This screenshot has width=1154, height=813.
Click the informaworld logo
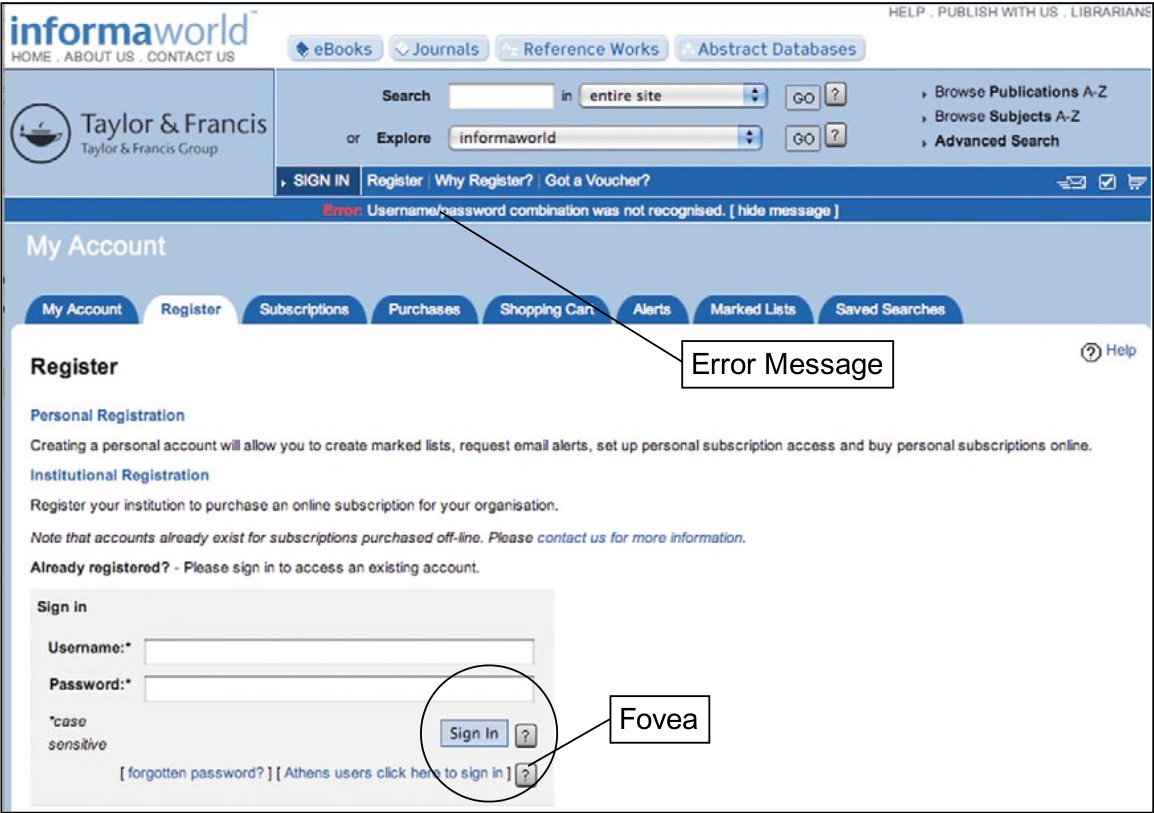point(131,30)
